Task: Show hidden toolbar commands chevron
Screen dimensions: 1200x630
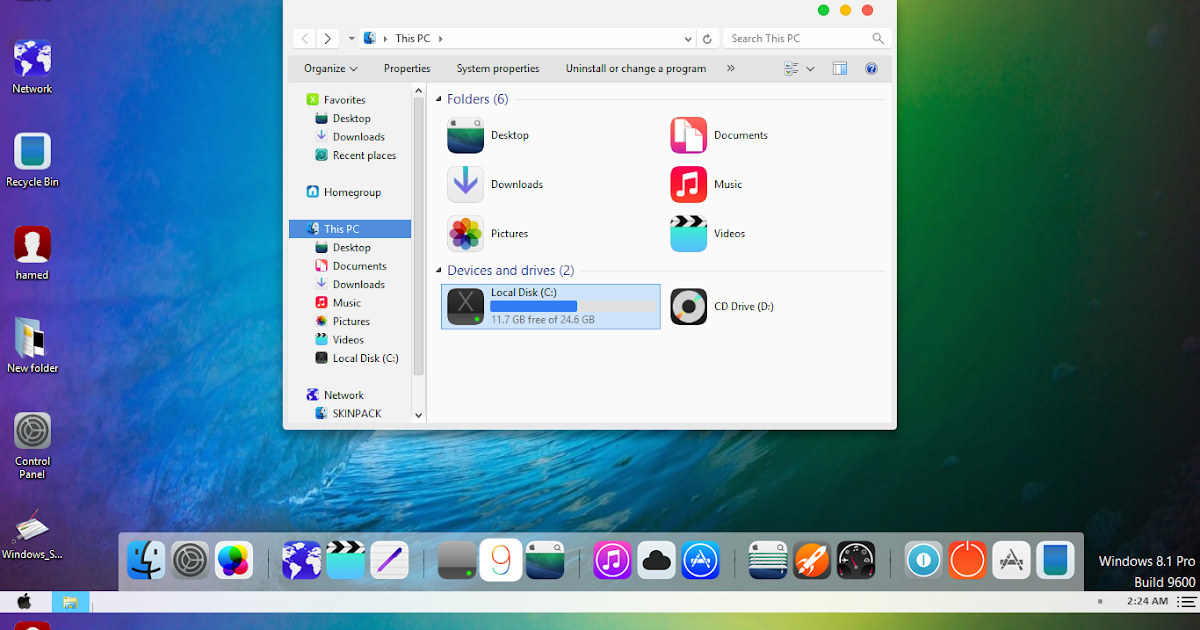Action: pos(730,69)
